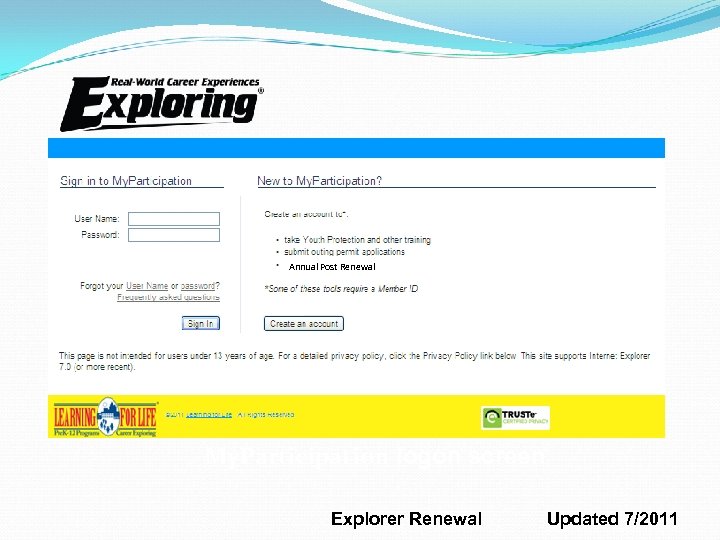This screenshot has width=720, height=540.
Task: Open the forgot User Name link
Action: coord(147,286)
